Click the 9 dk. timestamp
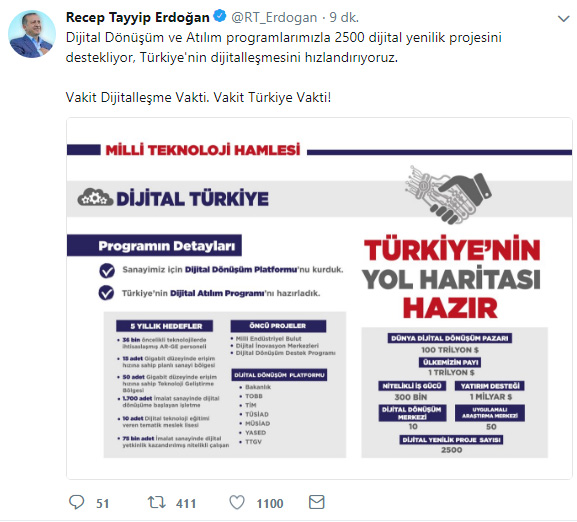 point(344,17)
